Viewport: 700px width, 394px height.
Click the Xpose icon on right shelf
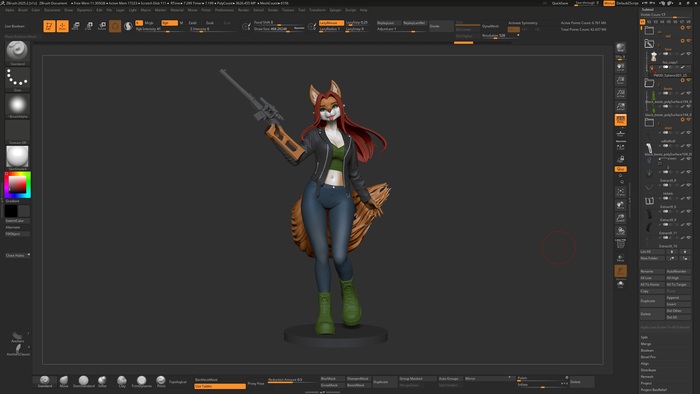621,284
